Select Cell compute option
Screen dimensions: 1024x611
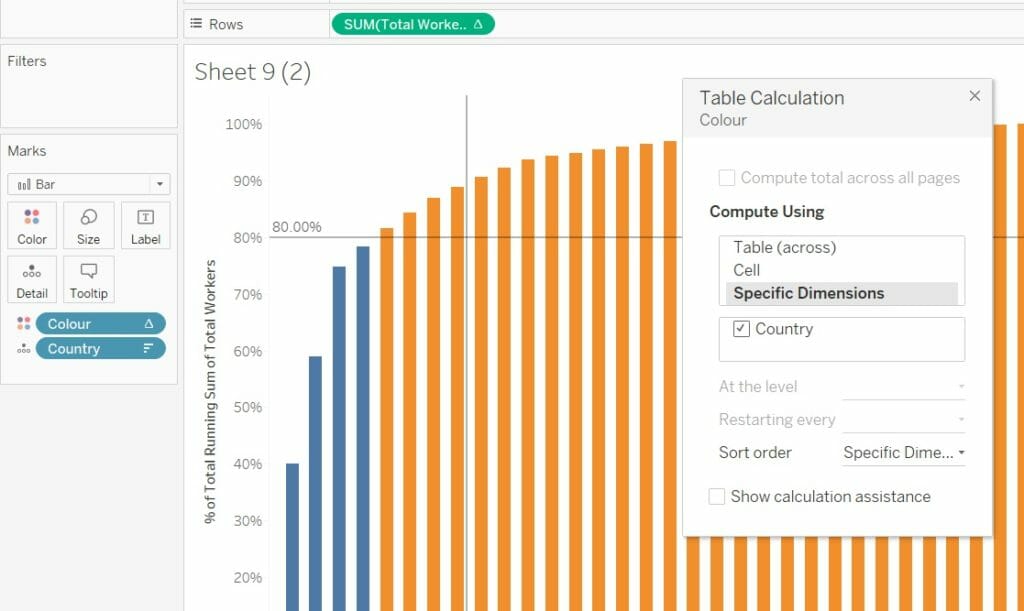click(x=747, y=270)
